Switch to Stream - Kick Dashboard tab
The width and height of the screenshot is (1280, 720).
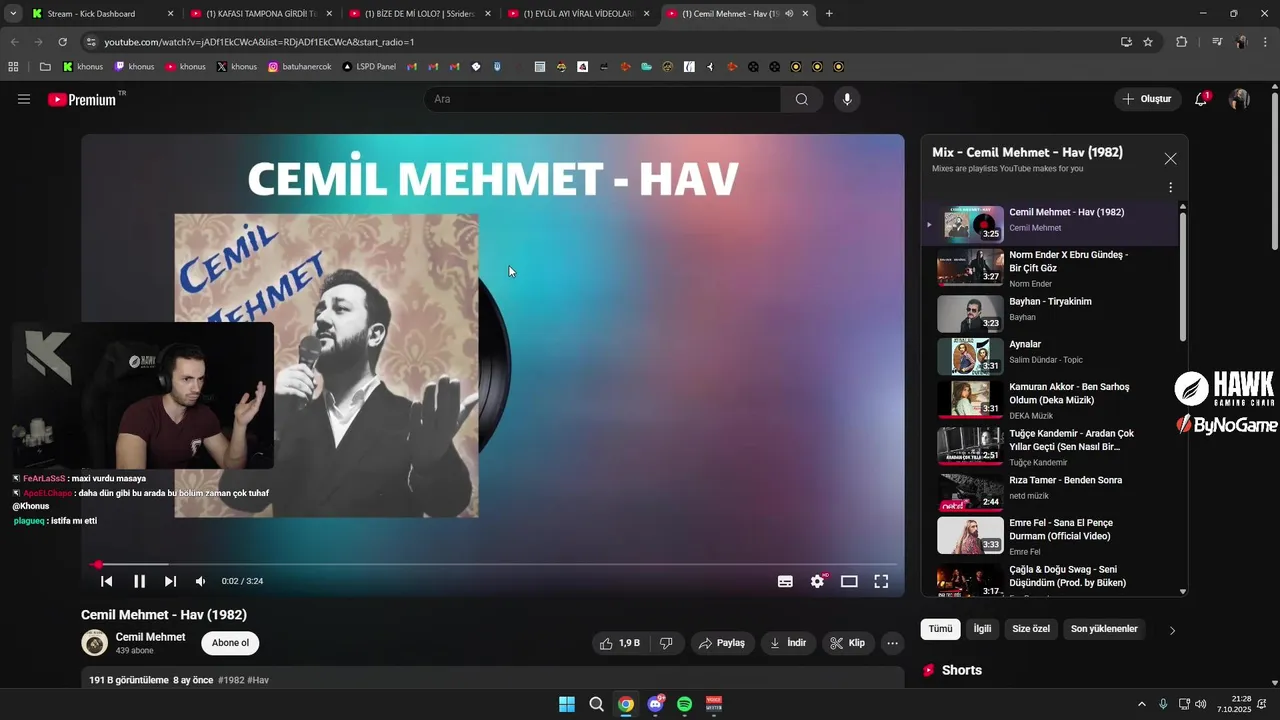coord(103,14)
